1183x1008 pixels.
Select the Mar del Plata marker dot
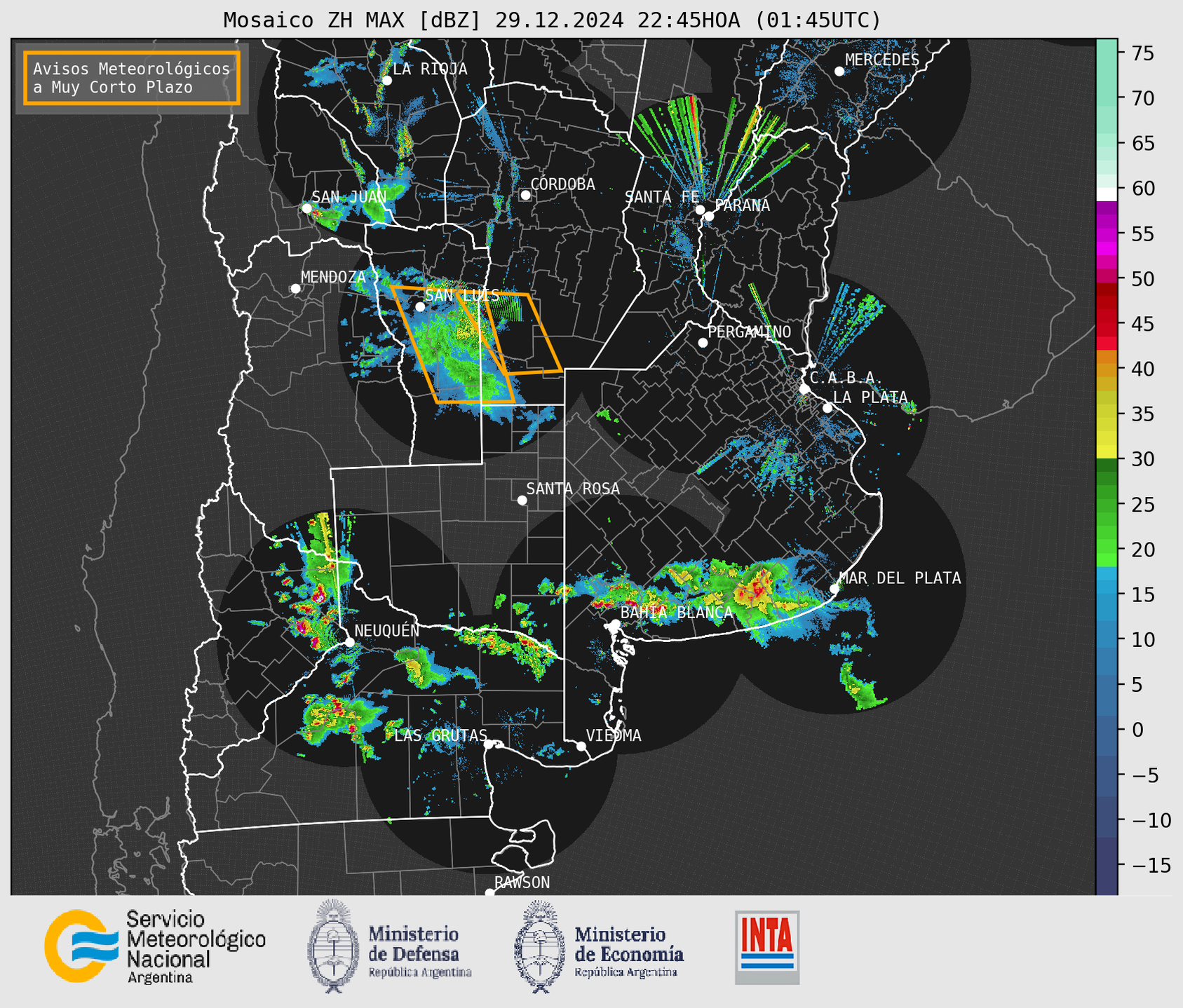pos(834,589)
